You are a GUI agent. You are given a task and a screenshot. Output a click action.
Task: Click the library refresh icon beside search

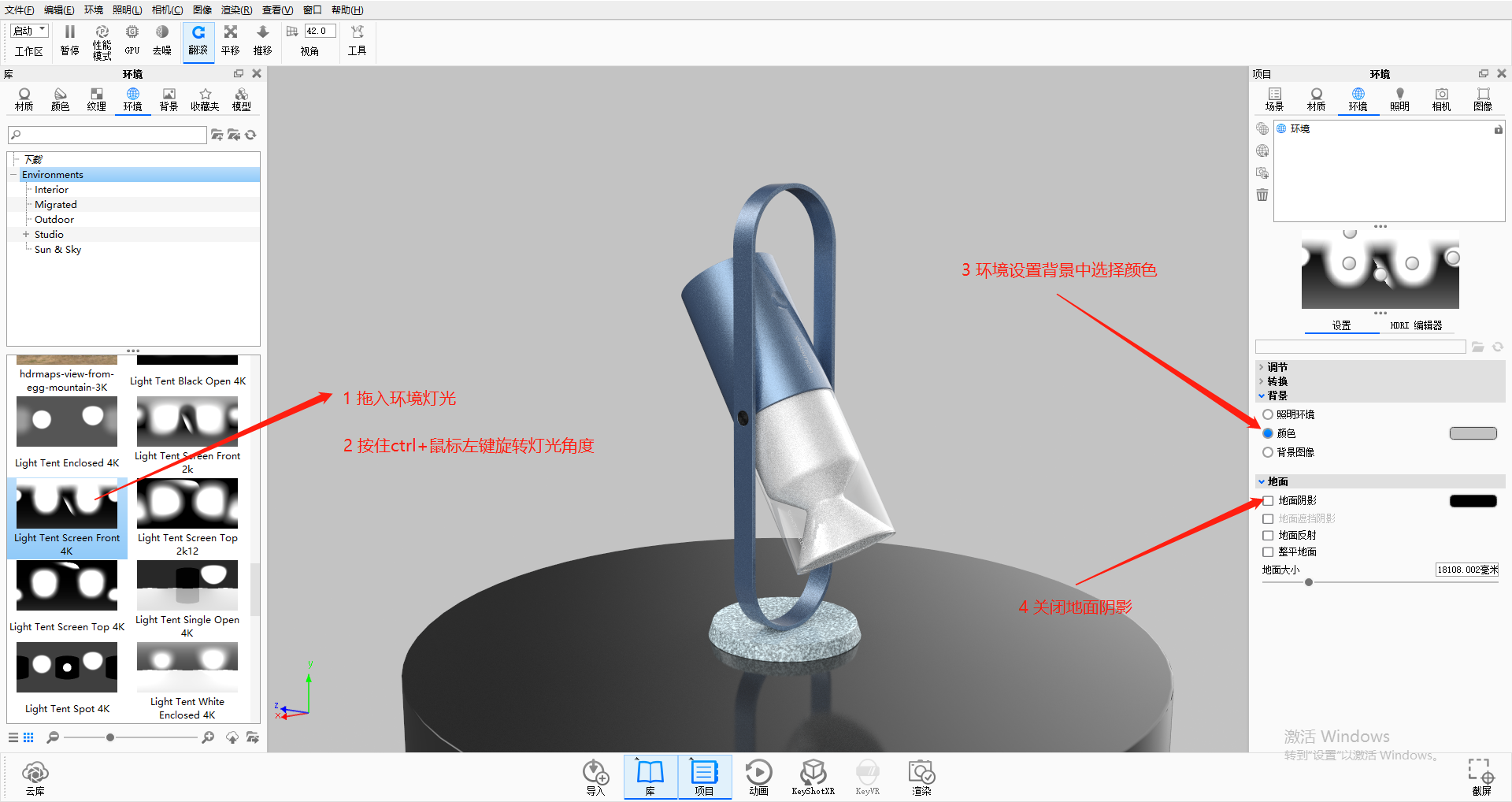tap(250, 135)
